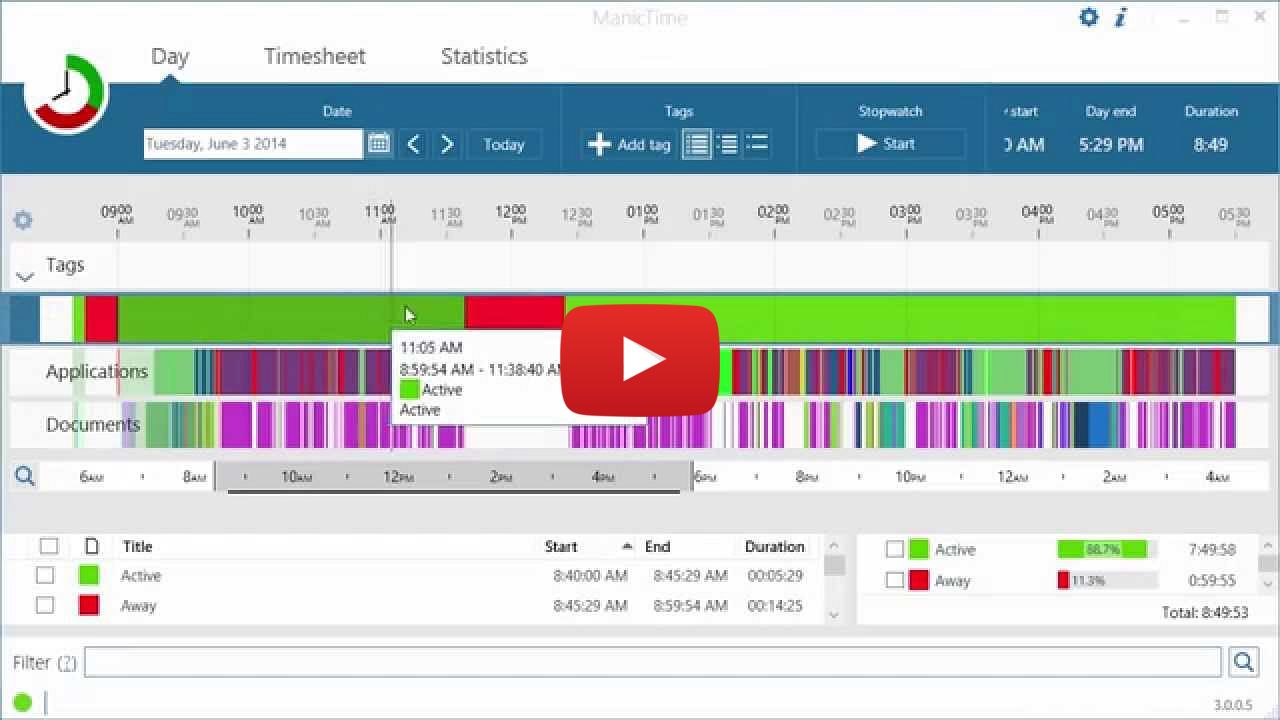
Task: Click the summary panel scrollbar up arrow
Action: [x=1268, y=546]
